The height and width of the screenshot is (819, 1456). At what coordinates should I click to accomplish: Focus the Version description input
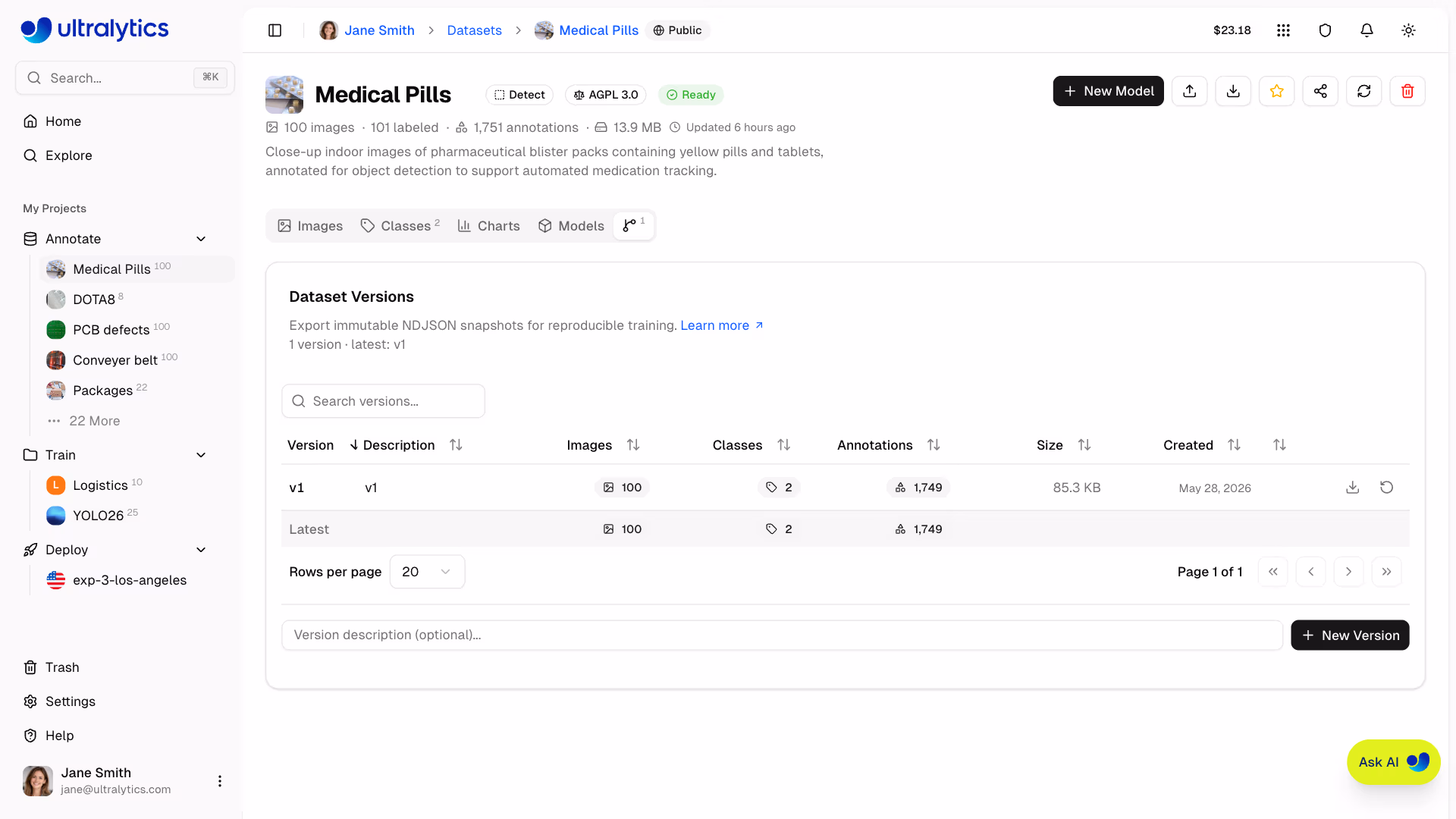pos(782,635)
